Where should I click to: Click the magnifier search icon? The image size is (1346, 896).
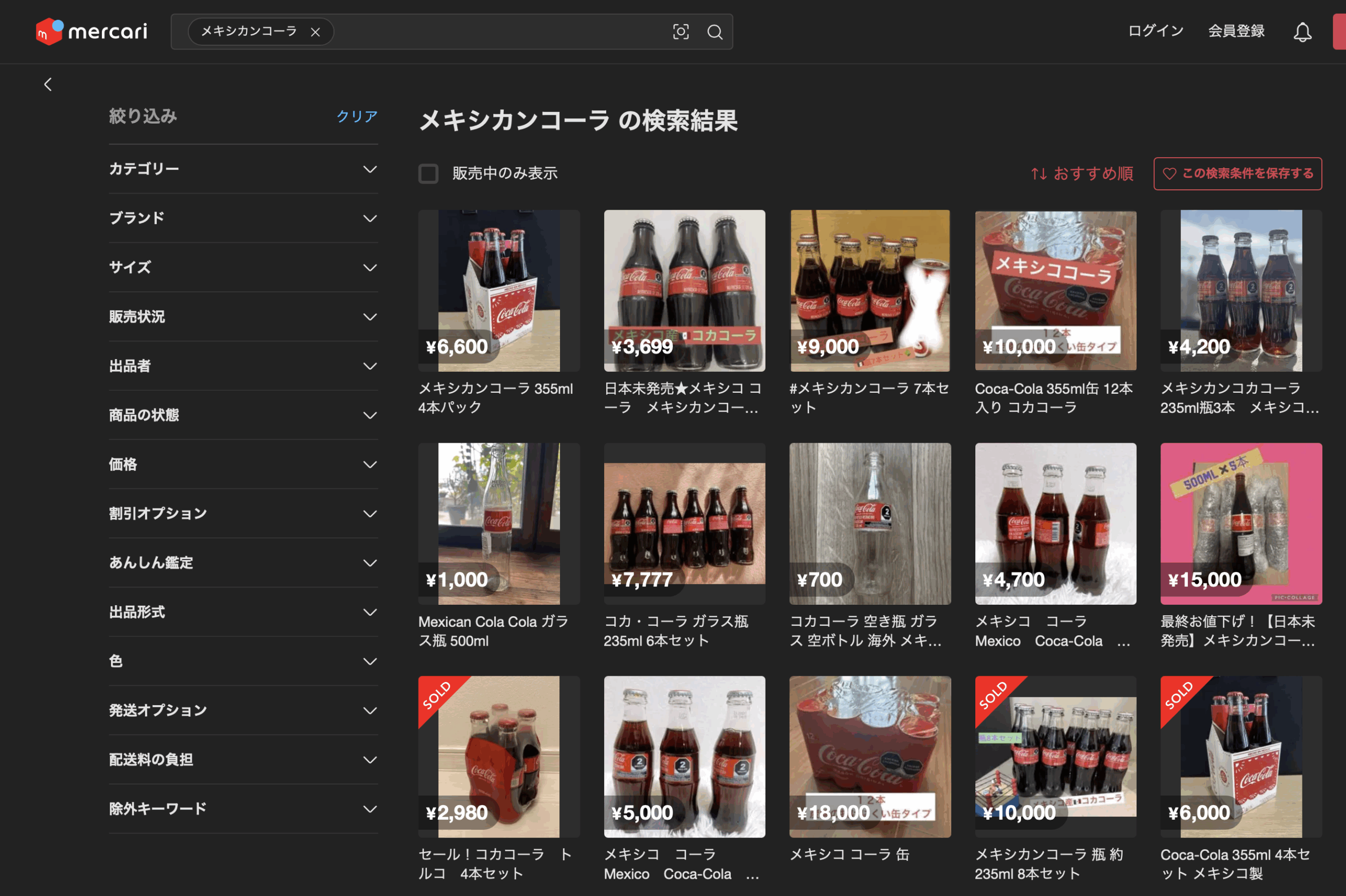[715, 32]
